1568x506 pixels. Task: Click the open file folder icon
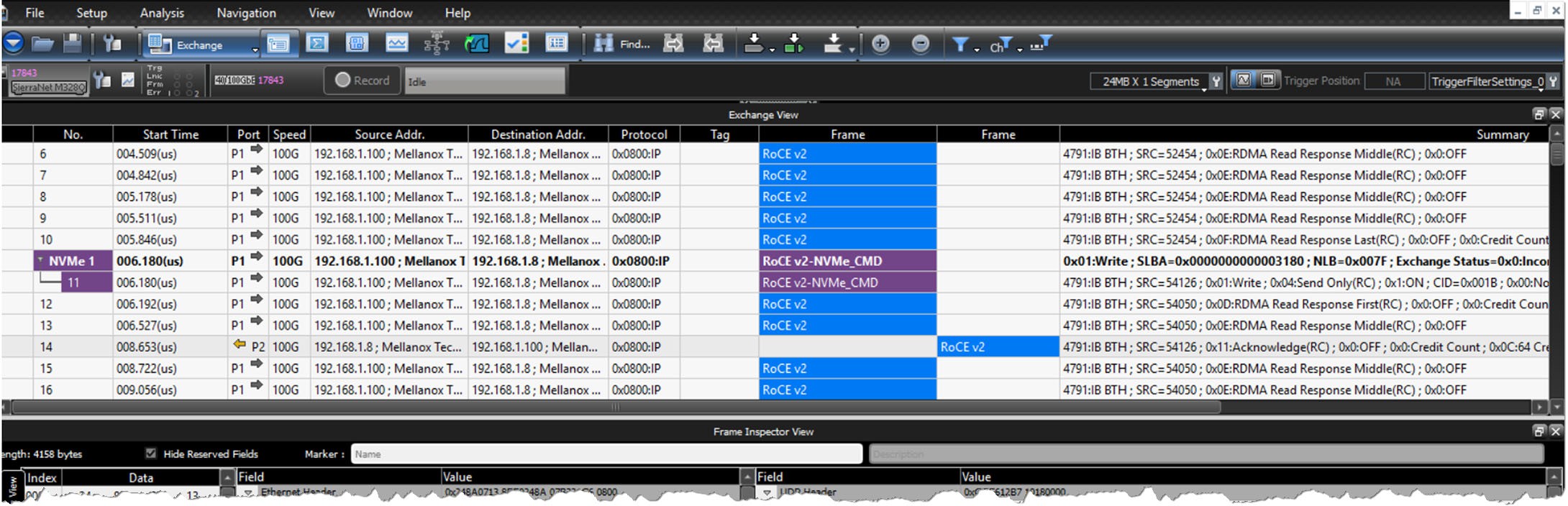tap(43, 45)
